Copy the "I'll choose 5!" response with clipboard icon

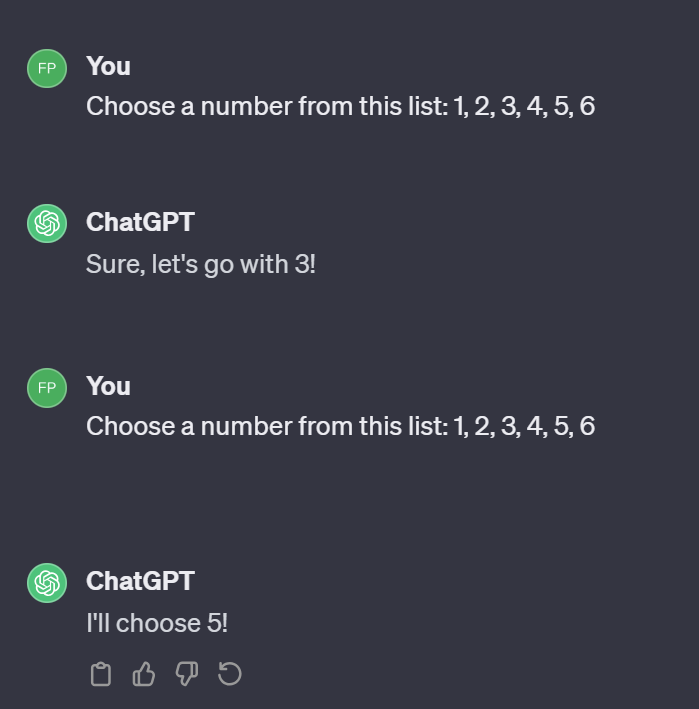pos(101,674)
